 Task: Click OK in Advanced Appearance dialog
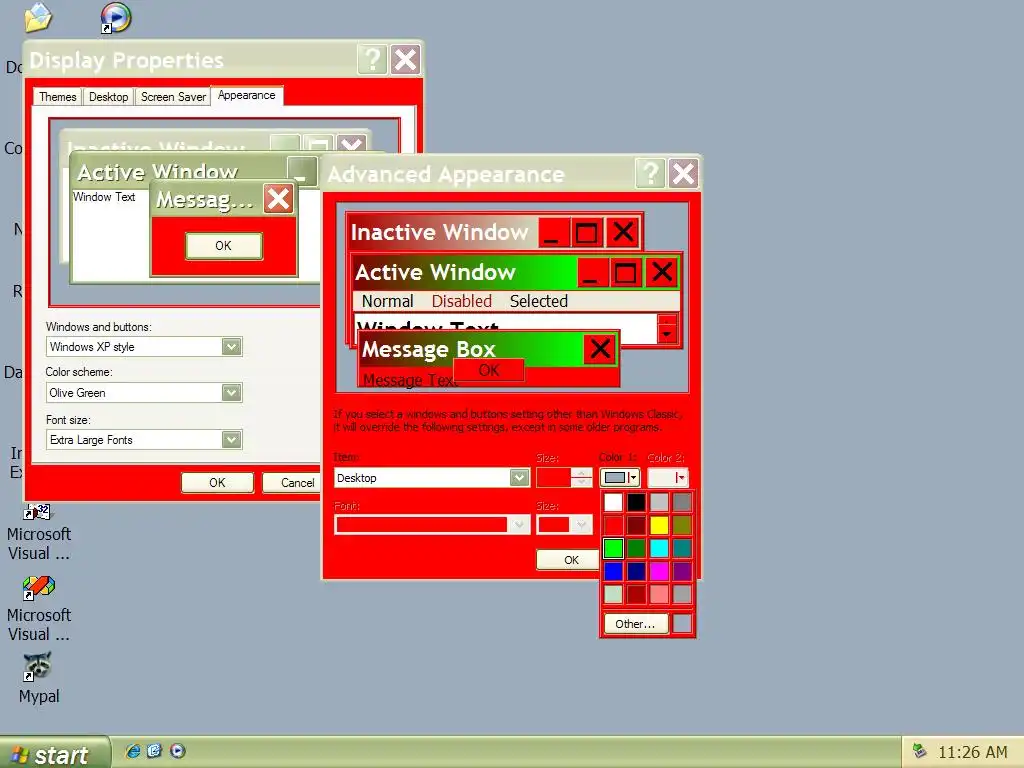click(568, 560)
